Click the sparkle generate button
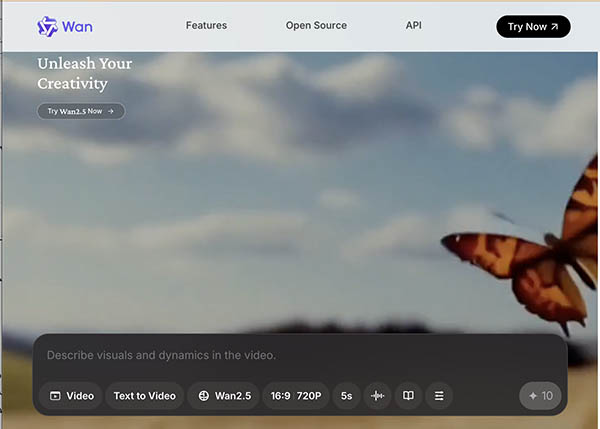 pyautogui.click(x=541, y=396)
